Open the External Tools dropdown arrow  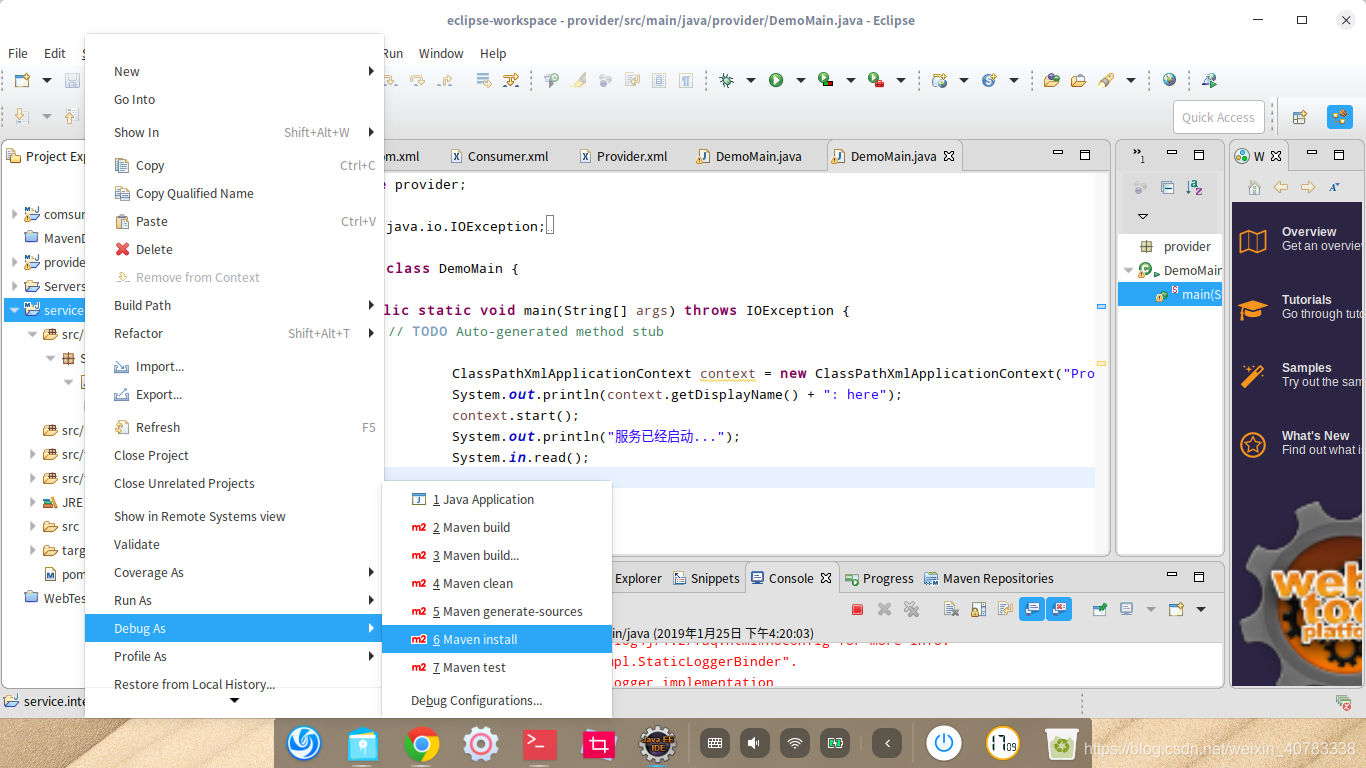coord(900,80)
